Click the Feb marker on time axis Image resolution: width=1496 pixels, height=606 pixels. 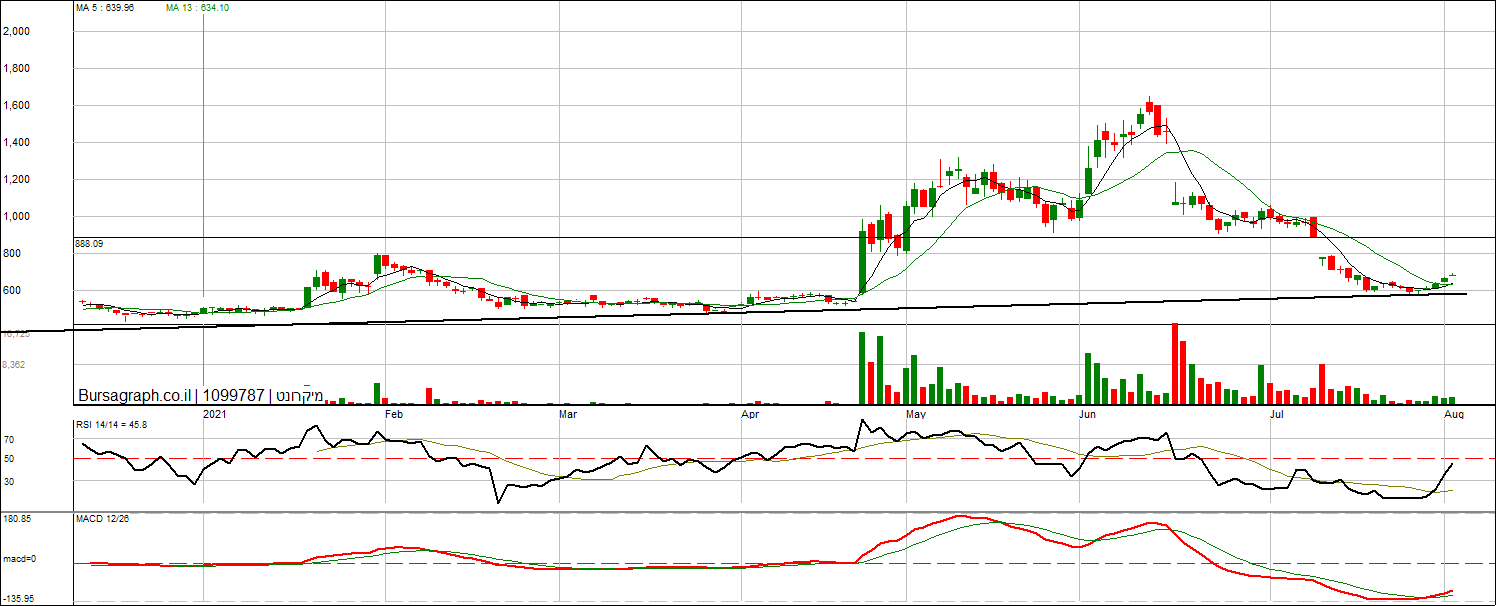(393, 413)
